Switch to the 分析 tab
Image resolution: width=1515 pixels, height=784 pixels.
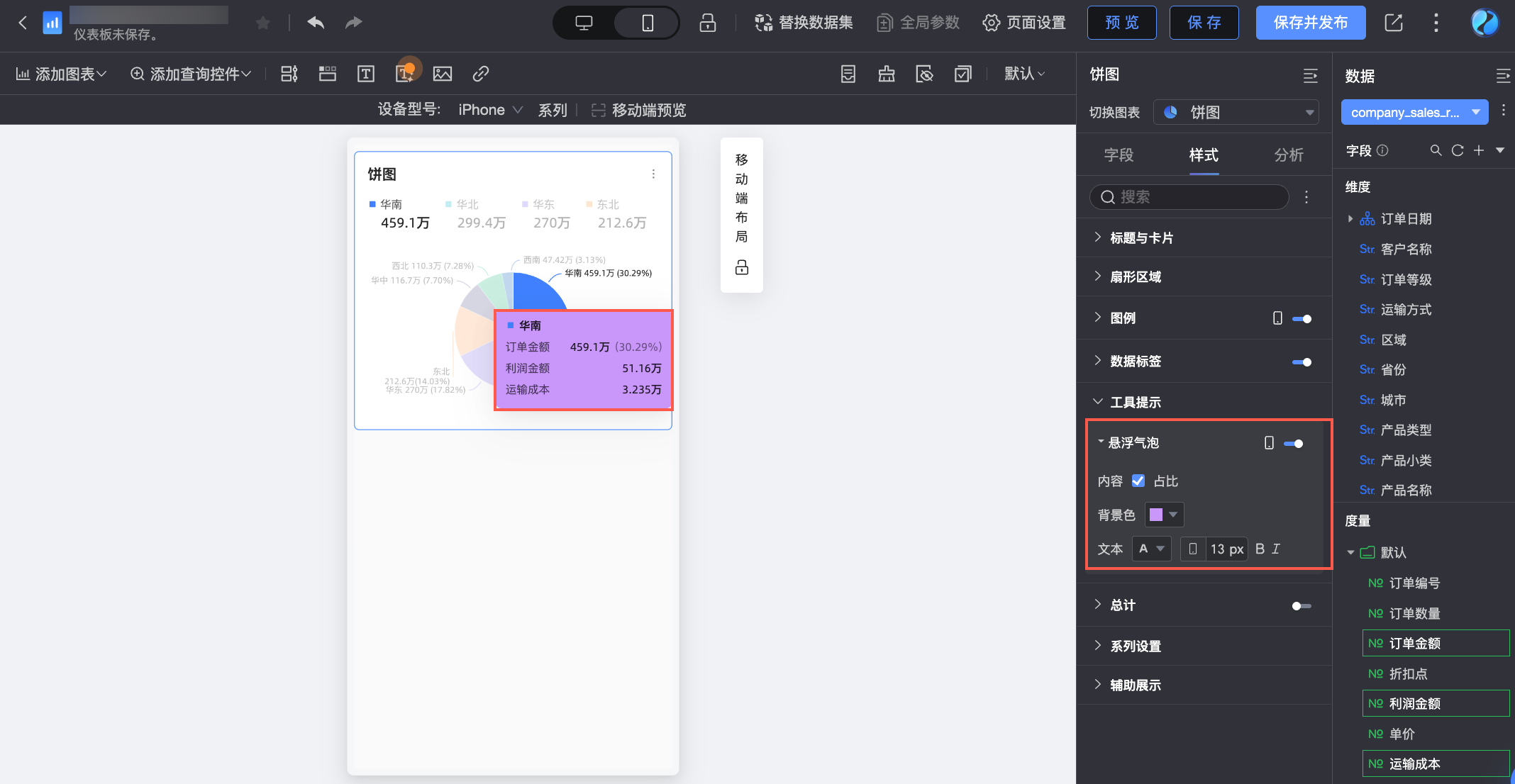point(1289,155)
